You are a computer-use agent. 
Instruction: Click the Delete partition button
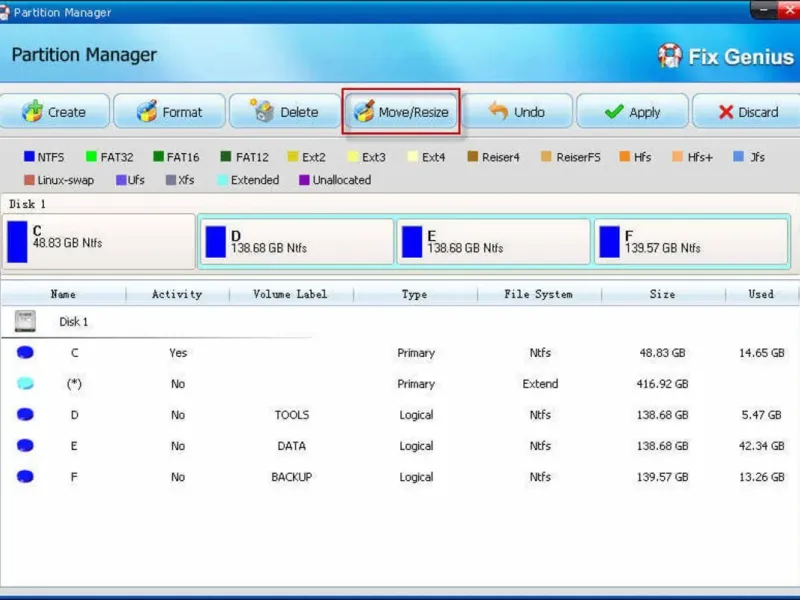coord(285,111)
